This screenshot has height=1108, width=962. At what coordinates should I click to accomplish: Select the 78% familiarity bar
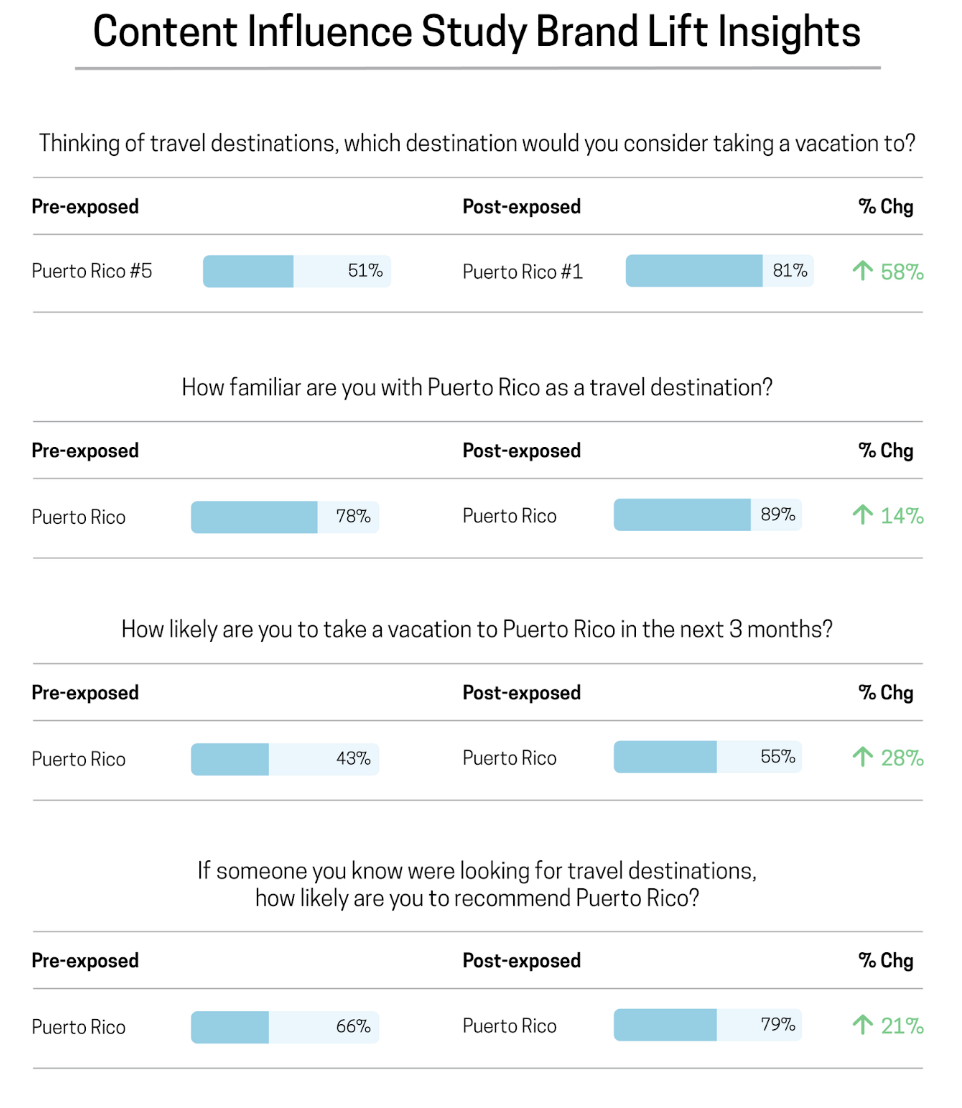click(x=284, y=516)
